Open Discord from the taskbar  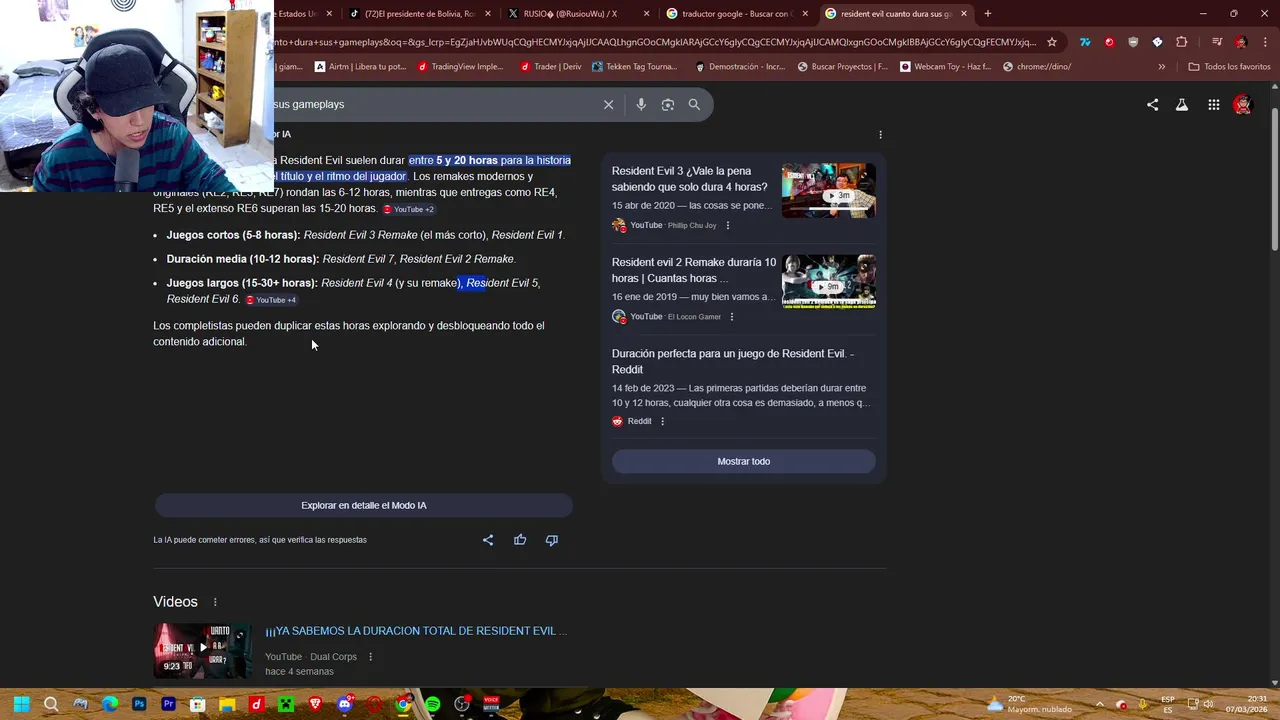(345, 704)
